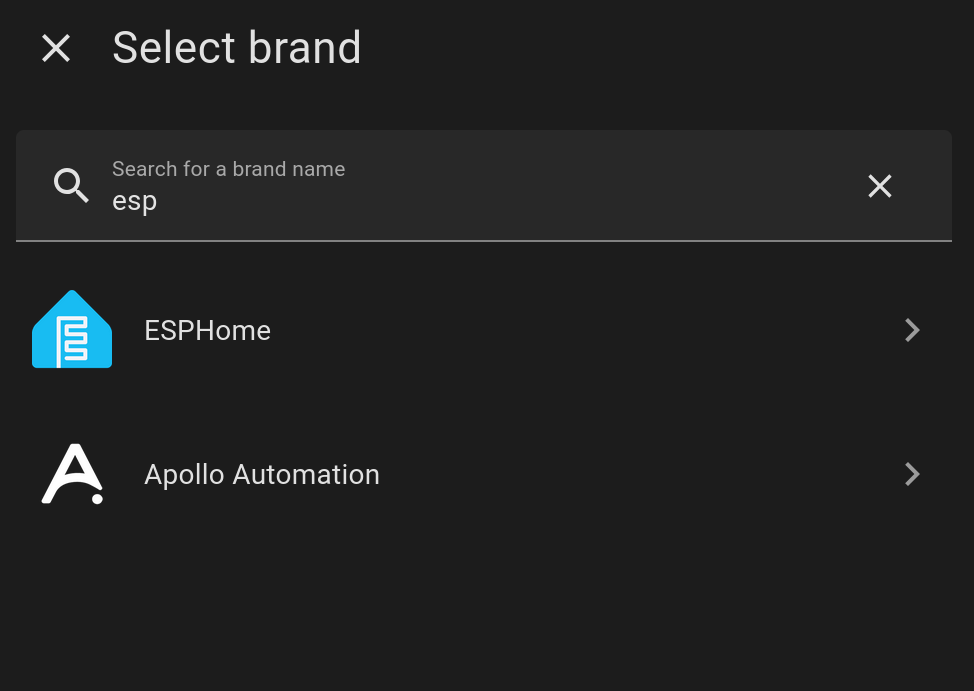Clear the brand search text

(879, 186)
